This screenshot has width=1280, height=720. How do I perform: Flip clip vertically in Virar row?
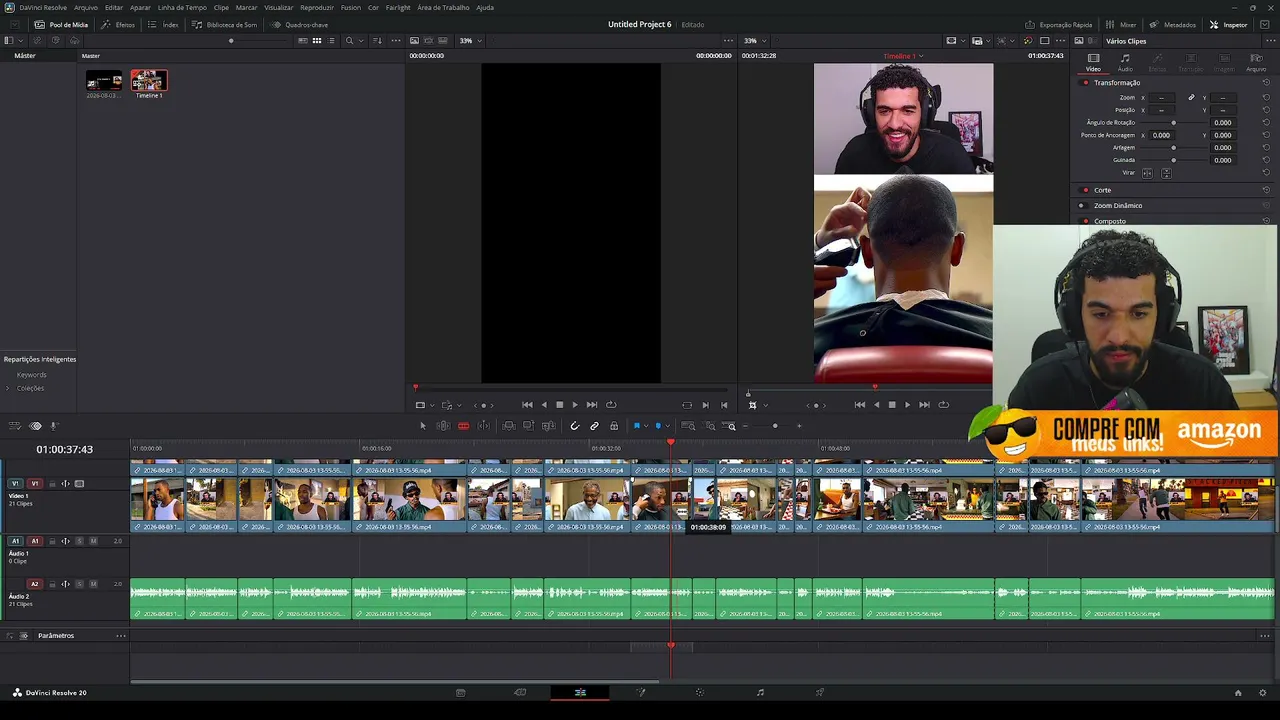1166,173
